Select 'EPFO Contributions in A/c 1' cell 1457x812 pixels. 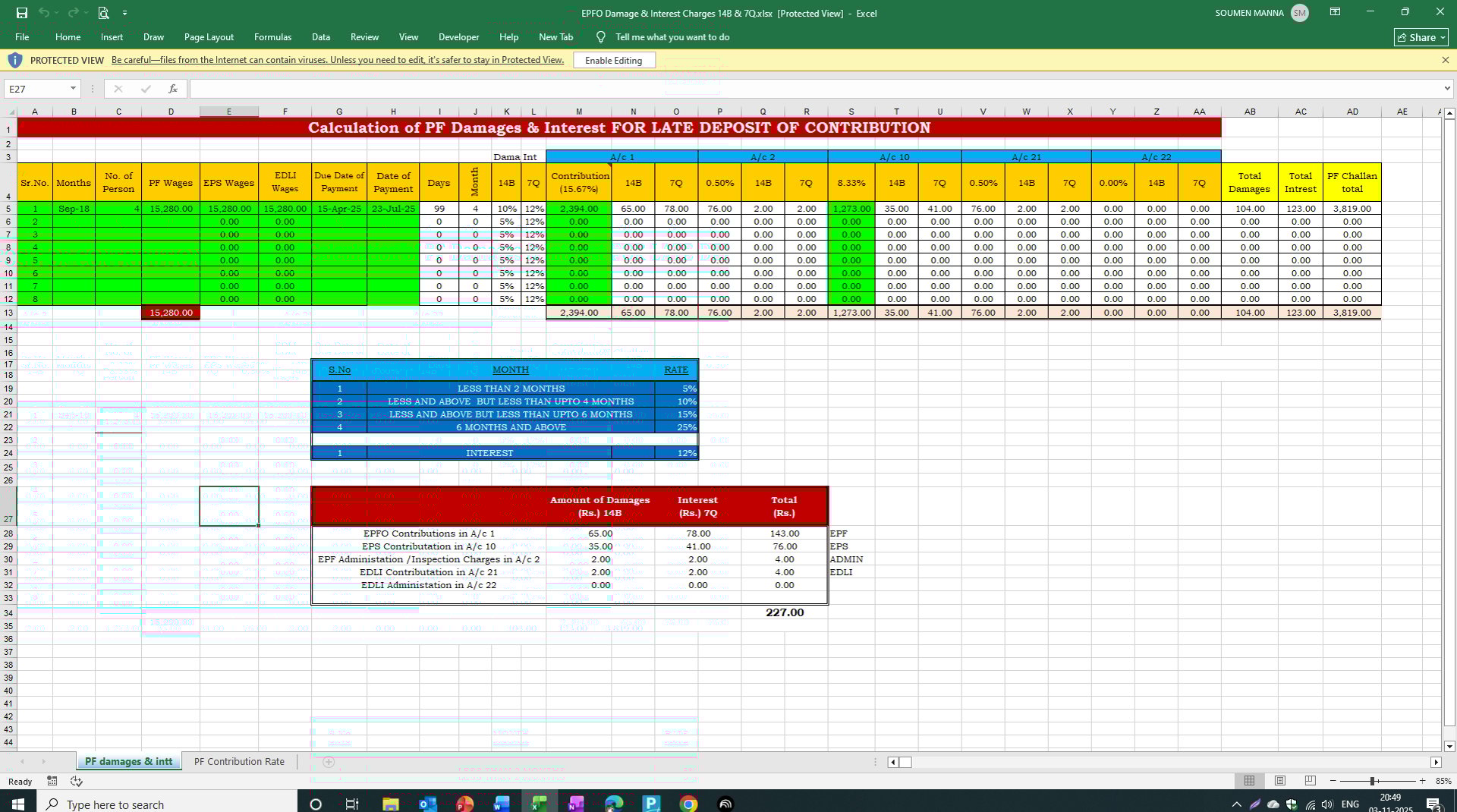coord(429,533)
